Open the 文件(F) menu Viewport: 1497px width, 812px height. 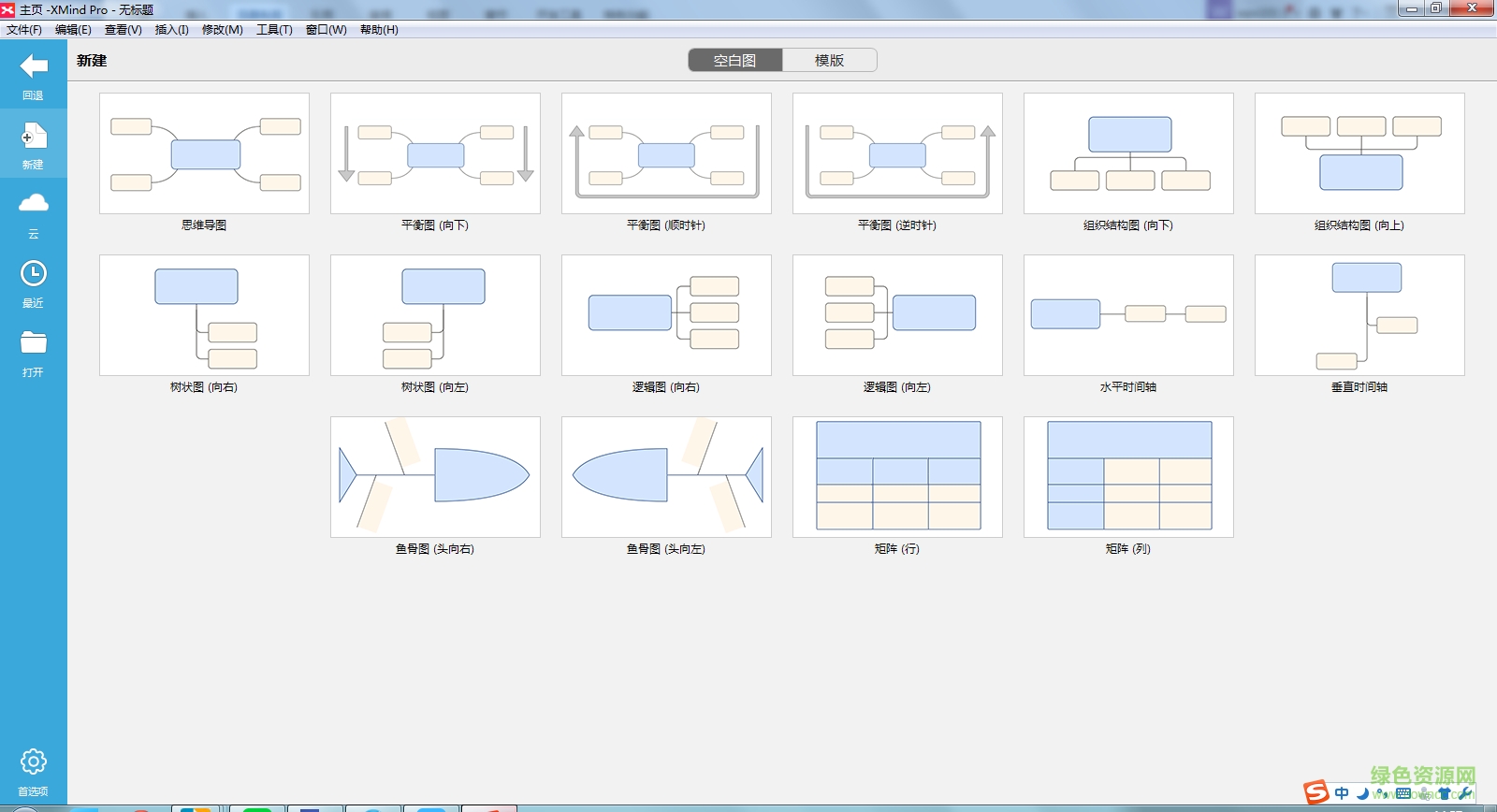click(24, 30)
